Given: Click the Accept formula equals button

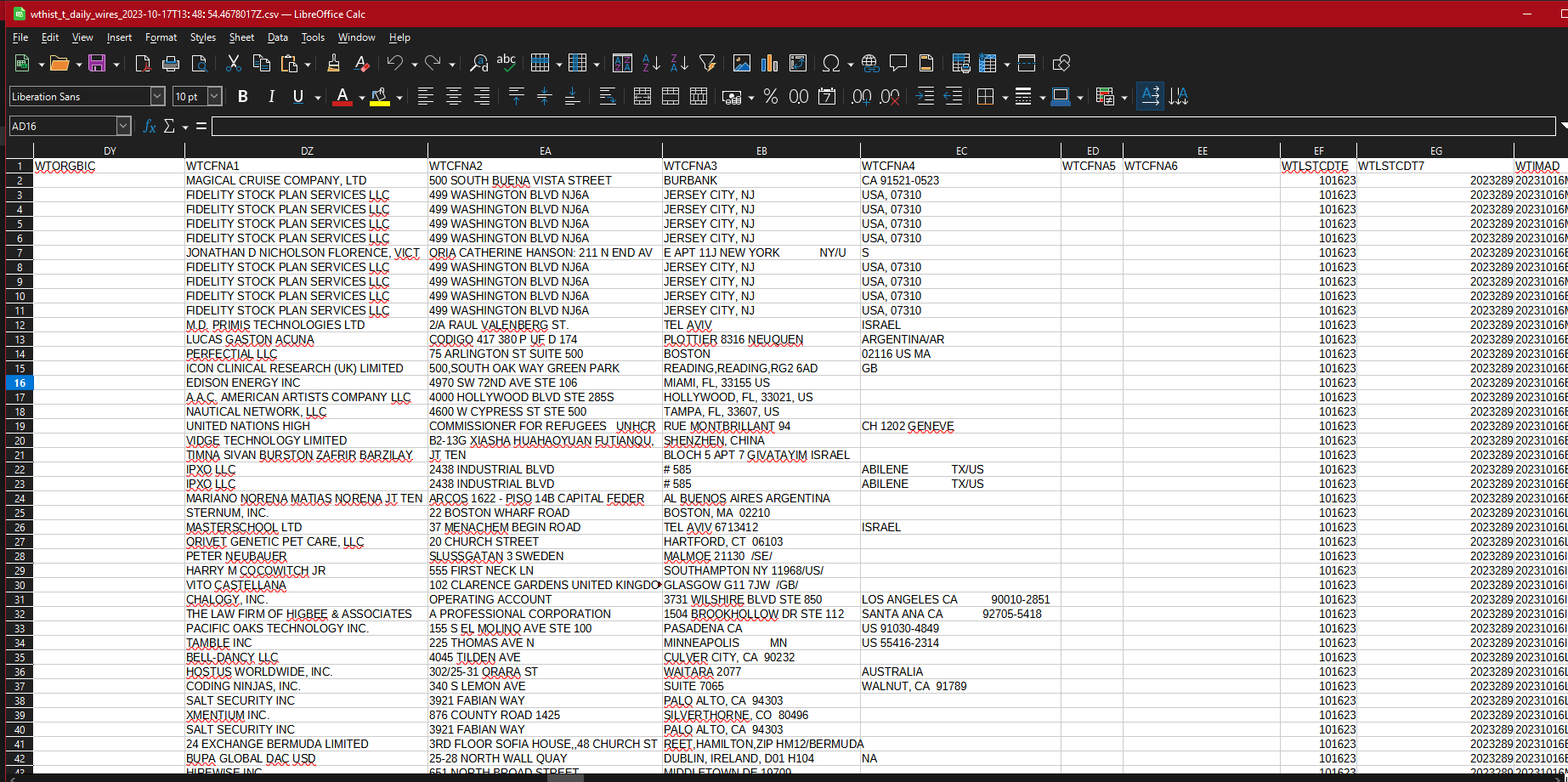Looking at the screenshot, I should click(x=201, y=126).
